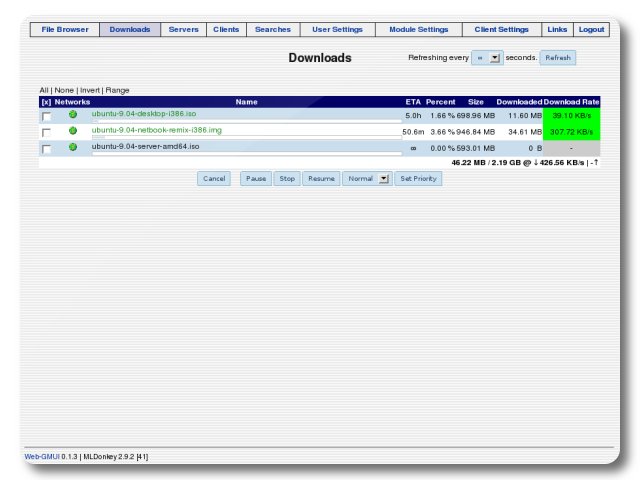
Task: Open the Module Settings tab
Action: (419, 30)
